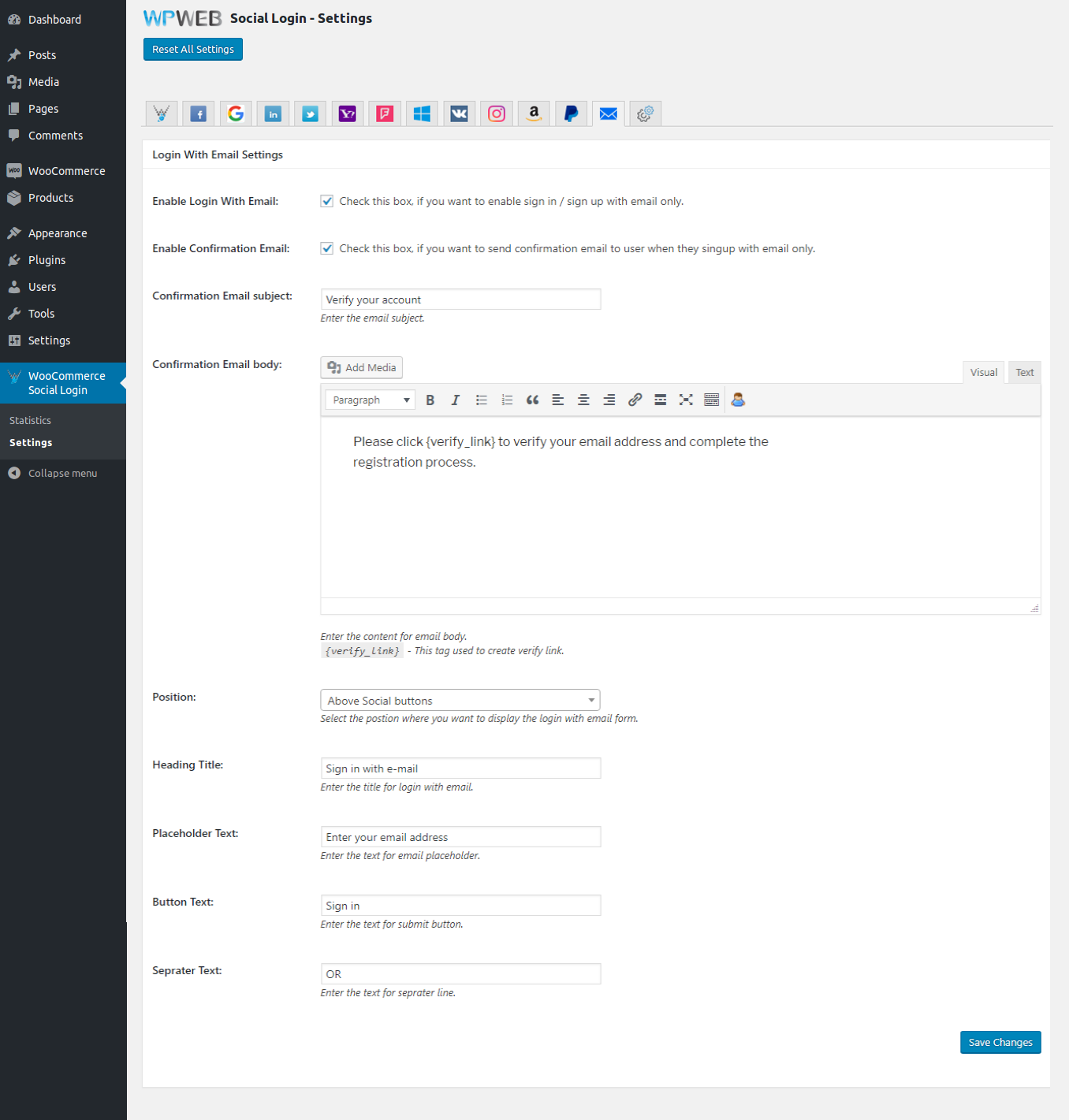Click the blockquote icon in editor toolbar
Image resolution: width=1069 pixels, height=1120 pixels.
click(533, 400)
